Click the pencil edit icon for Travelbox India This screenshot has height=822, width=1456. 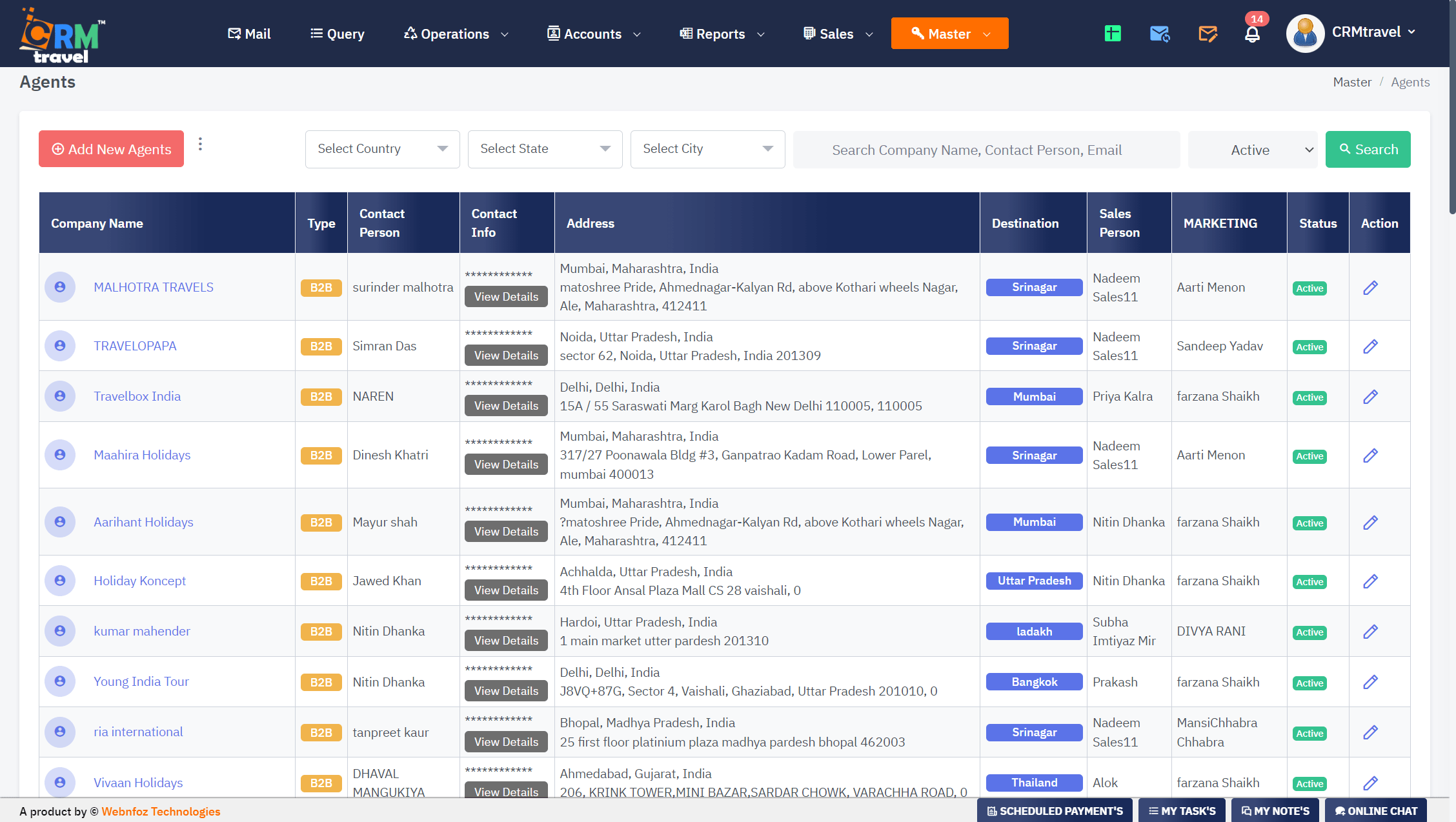tap(1371, 397)
